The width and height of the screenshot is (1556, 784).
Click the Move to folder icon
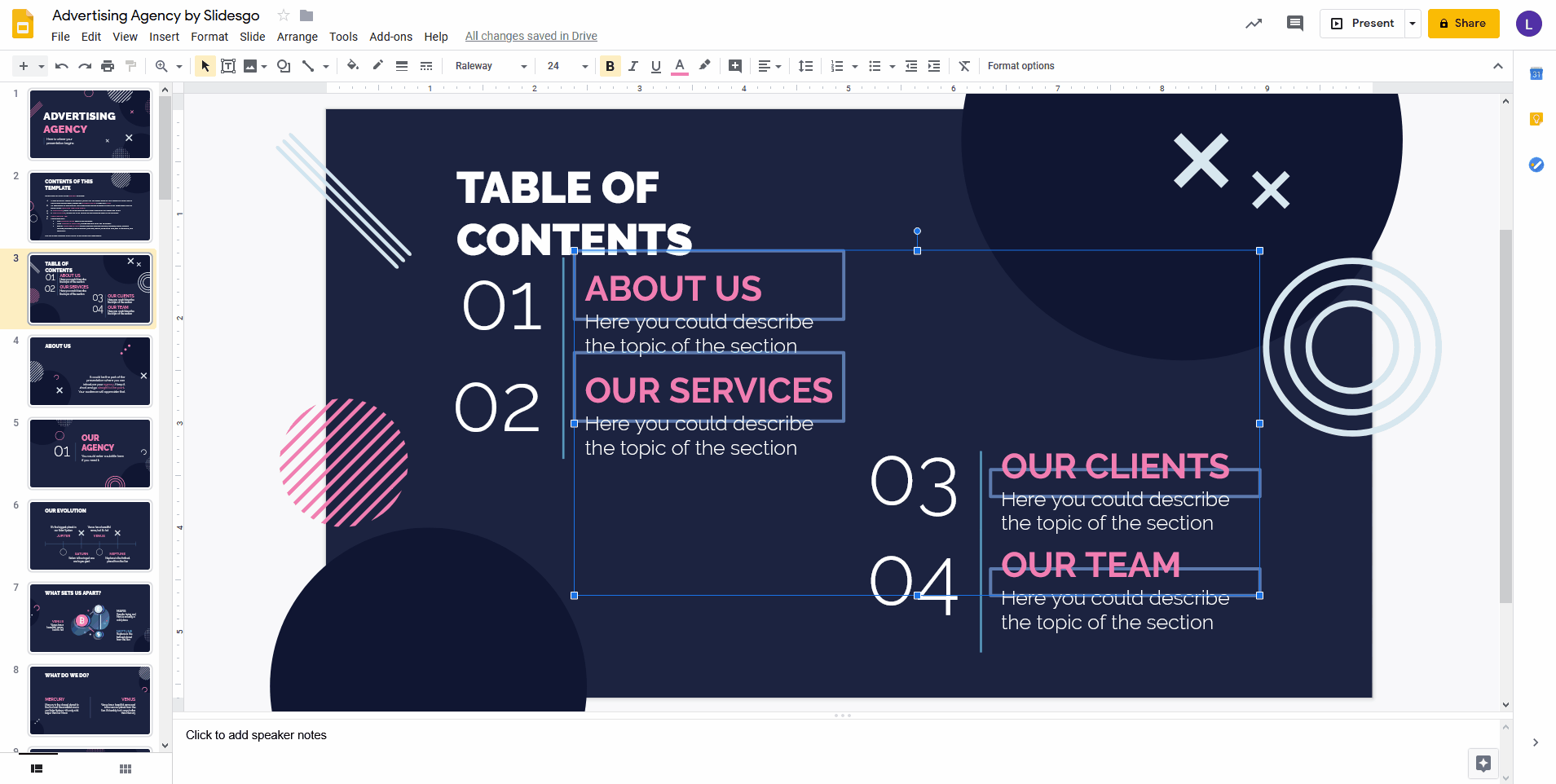coord(306,15)
